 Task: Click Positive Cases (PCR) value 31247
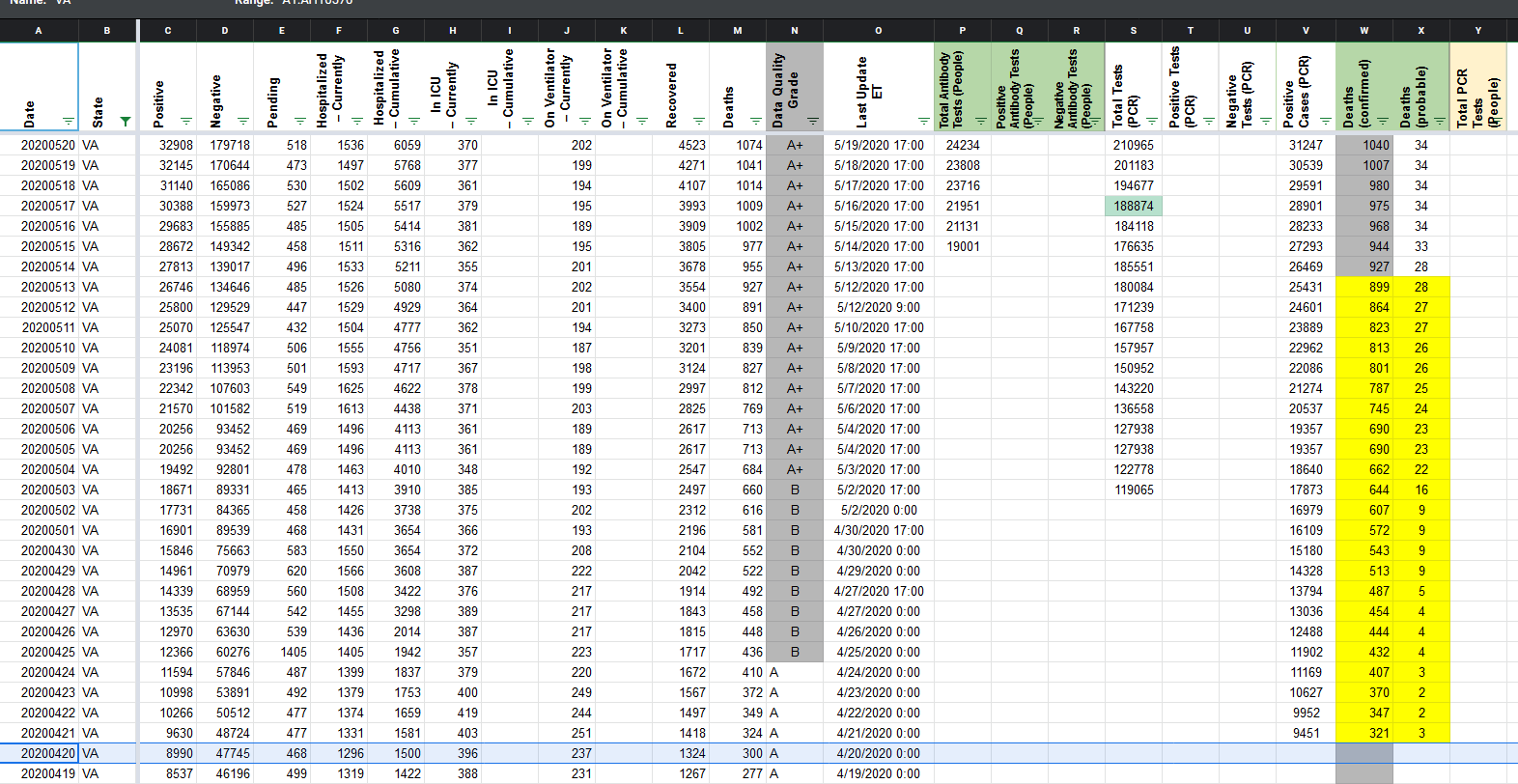pyautogui.click(x=1306, y=145)
